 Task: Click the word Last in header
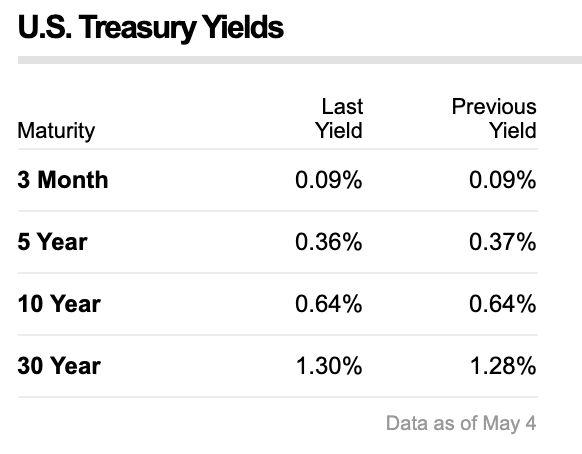click(342, 107)
